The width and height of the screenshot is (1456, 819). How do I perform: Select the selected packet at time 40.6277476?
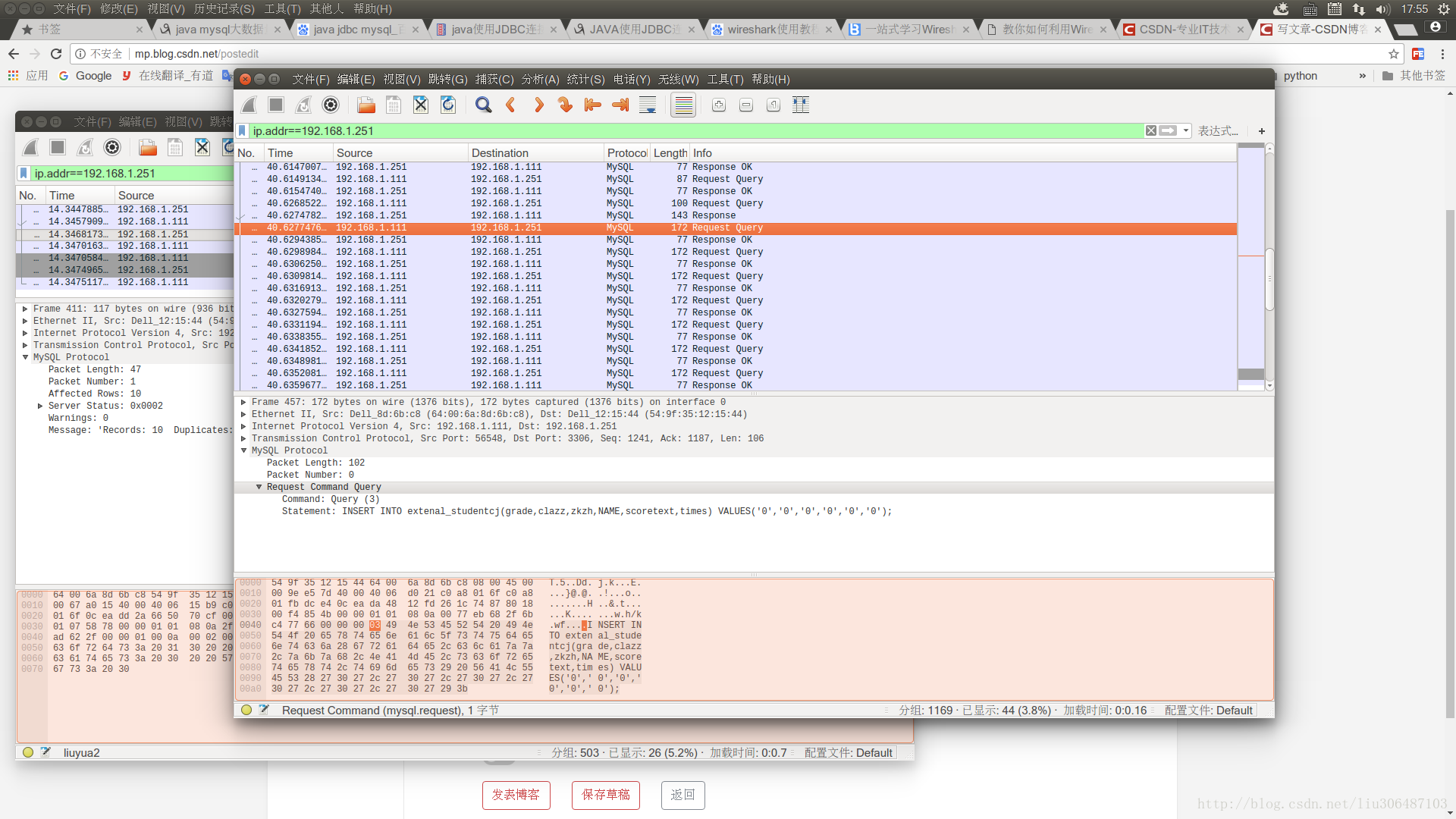pos(736,228)
